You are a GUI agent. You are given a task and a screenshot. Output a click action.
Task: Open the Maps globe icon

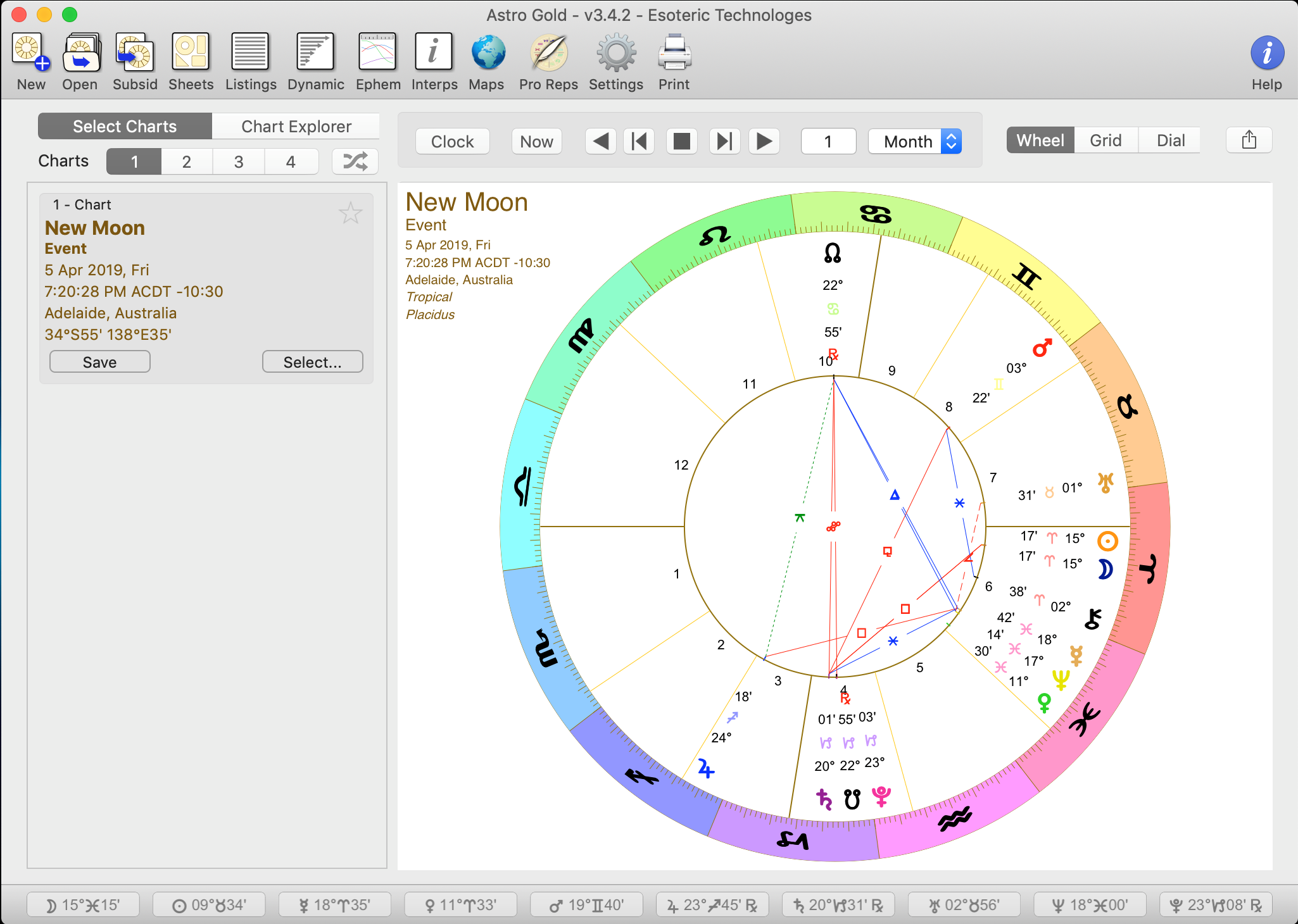[x=488, y=53]
